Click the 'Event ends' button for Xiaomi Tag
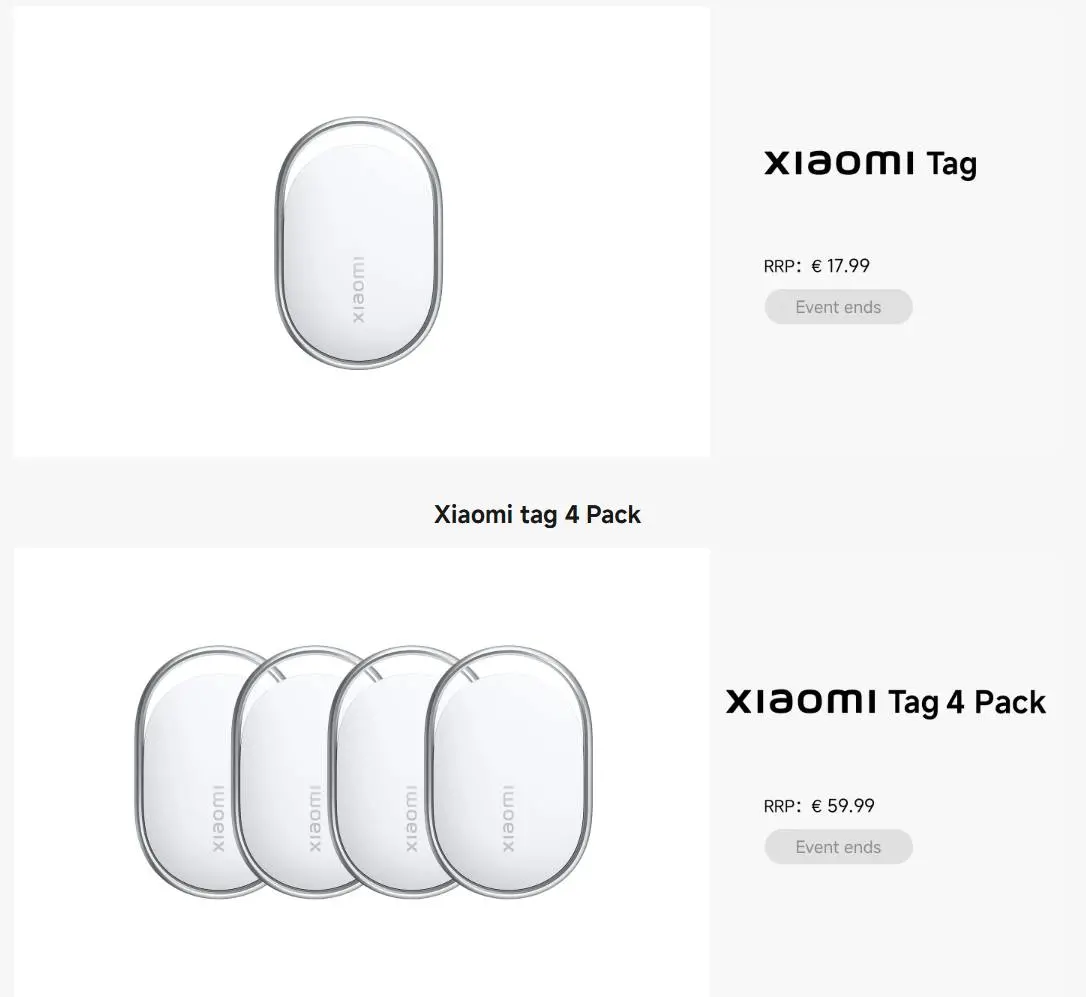The height and width of the screenshot is (997, 1086). pos(838,306)
